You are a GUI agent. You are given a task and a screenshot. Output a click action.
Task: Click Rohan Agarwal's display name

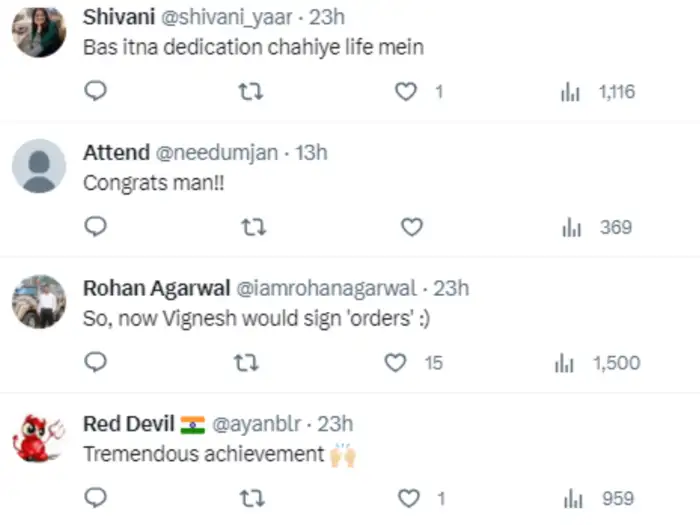pos(155,288)
